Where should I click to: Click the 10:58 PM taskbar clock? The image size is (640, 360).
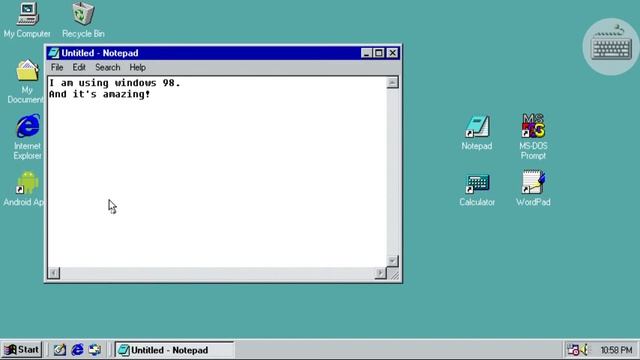point(616,350)
